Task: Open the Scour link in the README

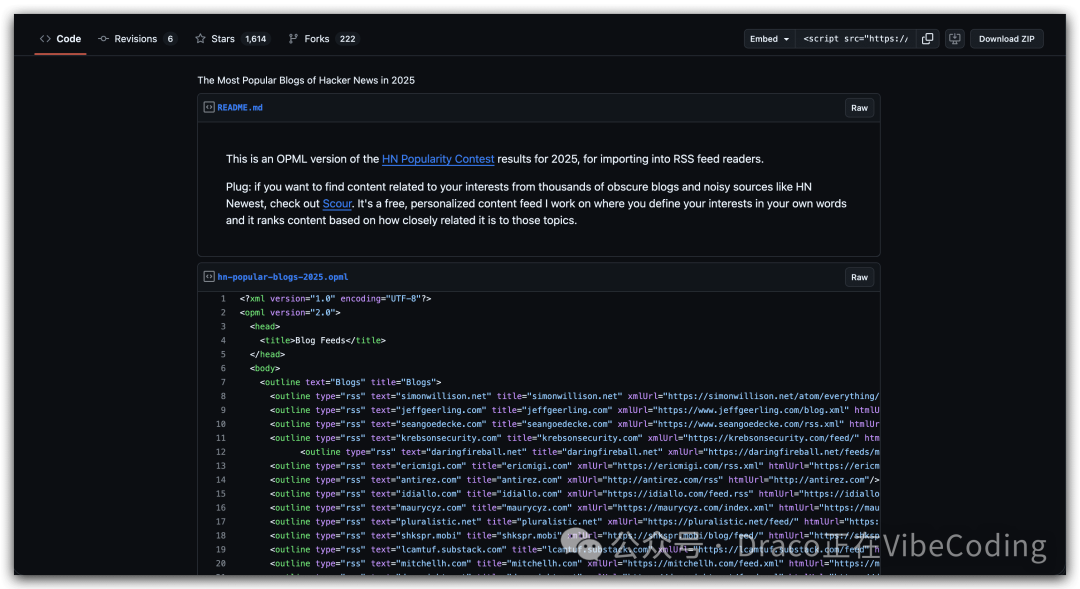Action: 336,203
